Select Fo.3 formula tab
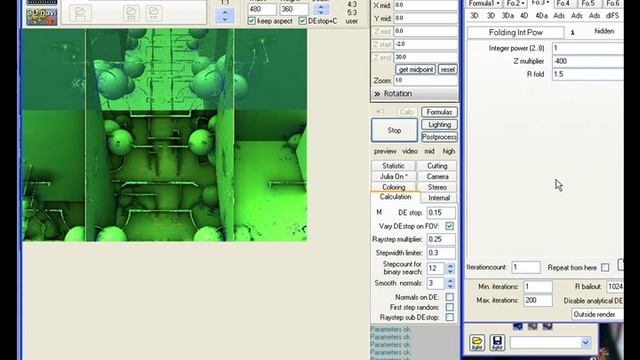 coord(540,3)
